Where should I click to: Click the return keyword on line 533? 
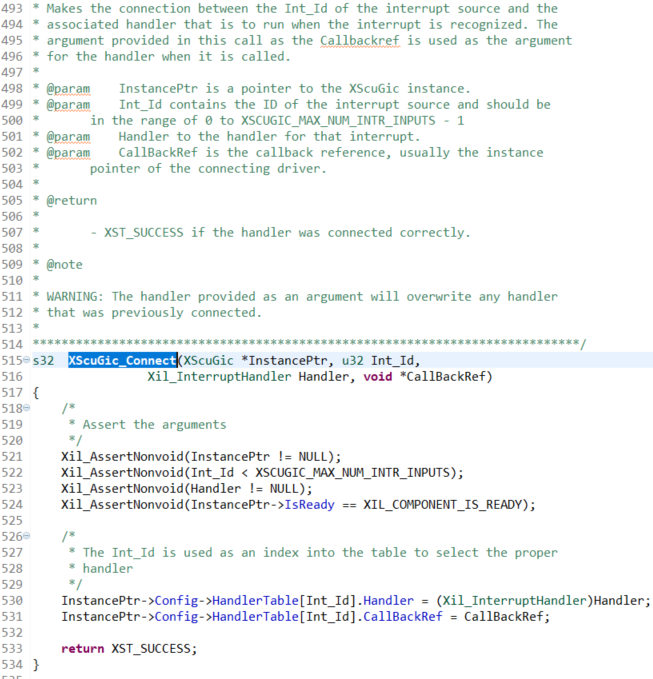pyautogui.click(x=83, y=649)
